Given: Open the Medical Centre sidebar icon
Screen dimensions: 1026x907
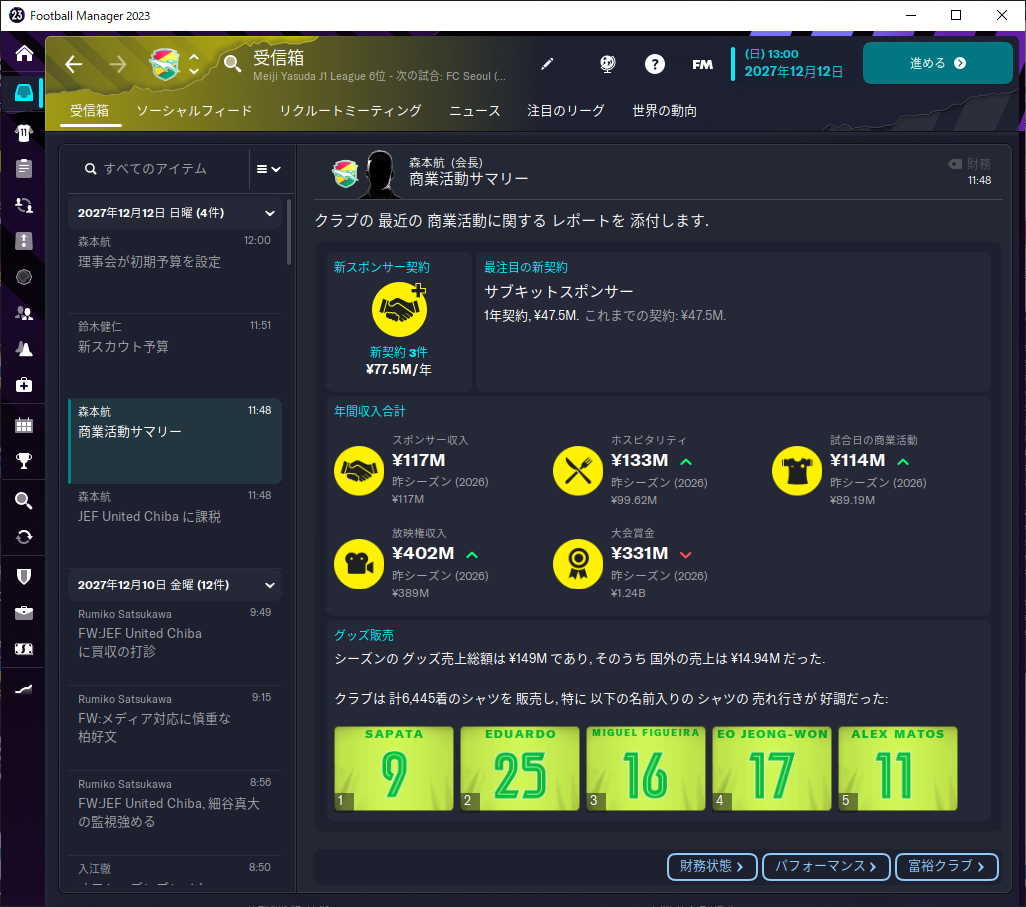Looking at the screenshot, I should coord(24,385).
